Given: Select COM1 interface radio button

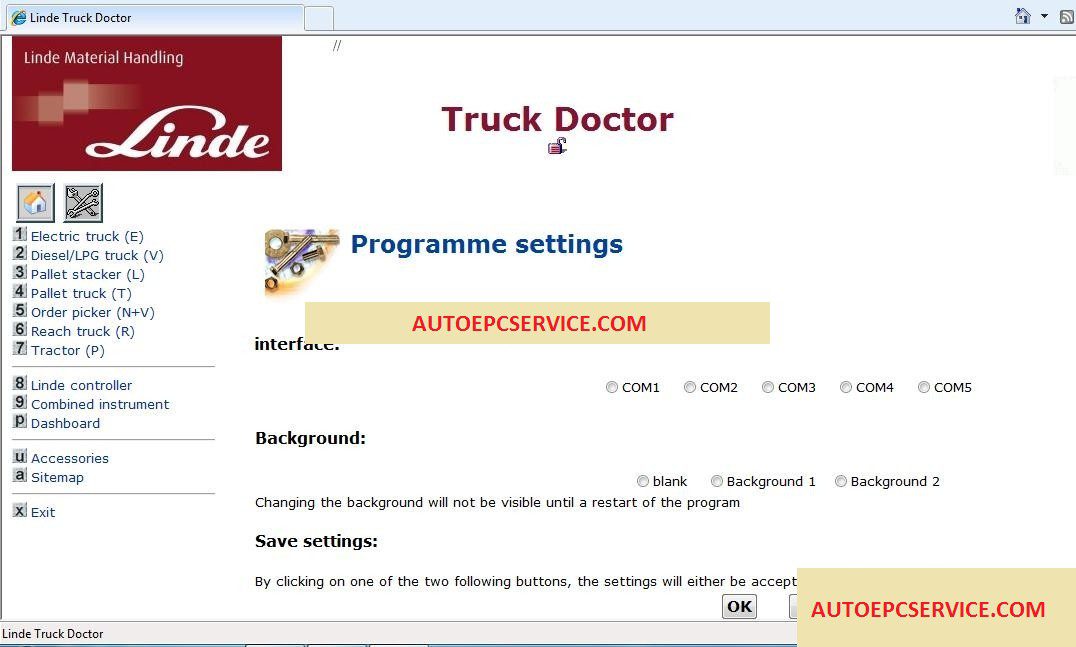Looking at the screenshot, I should tap(611, 387).
